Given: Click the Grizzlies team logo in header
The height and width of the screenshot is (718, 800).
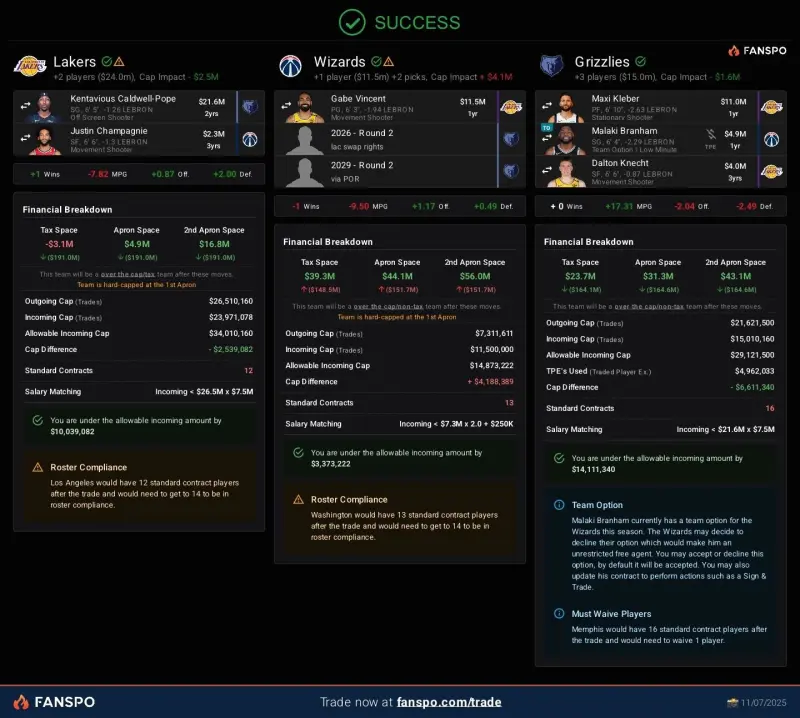Looking at the screenshot, I should pos(552,67).
